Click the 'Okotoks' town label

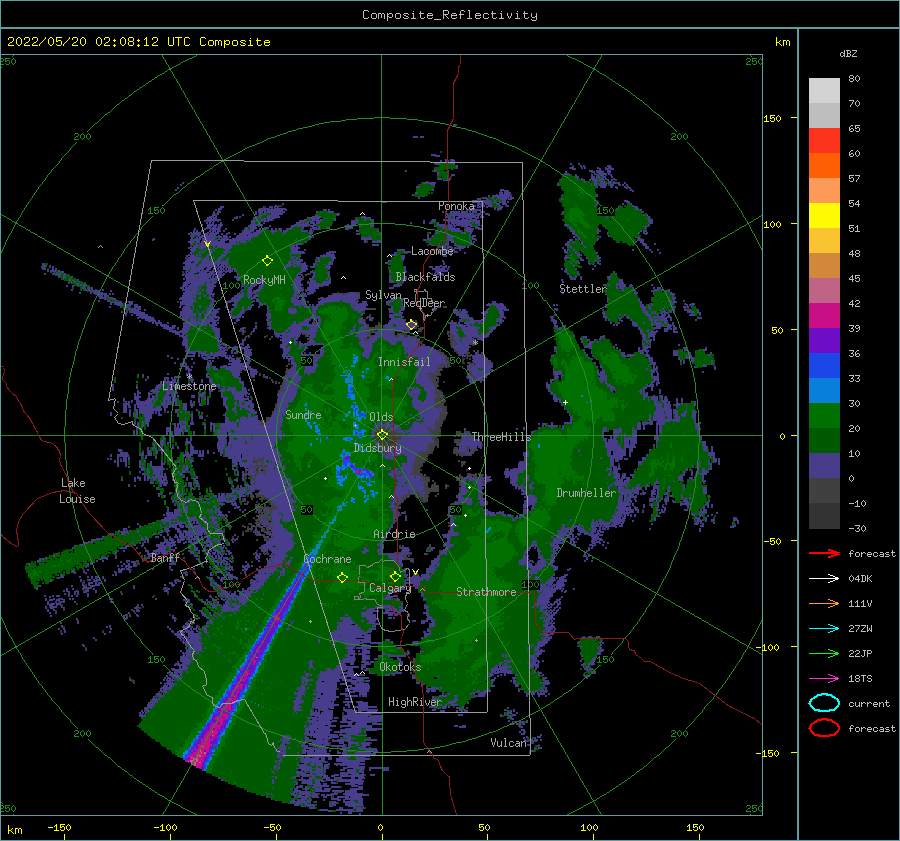pyautogui.click(x=400, y=667)
